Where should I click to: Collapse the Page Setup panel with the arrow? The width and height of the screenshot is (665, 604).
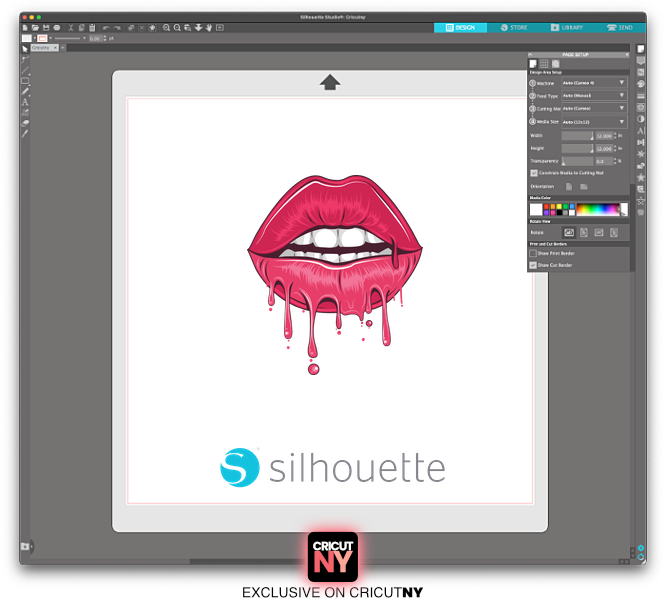point(530,55)
